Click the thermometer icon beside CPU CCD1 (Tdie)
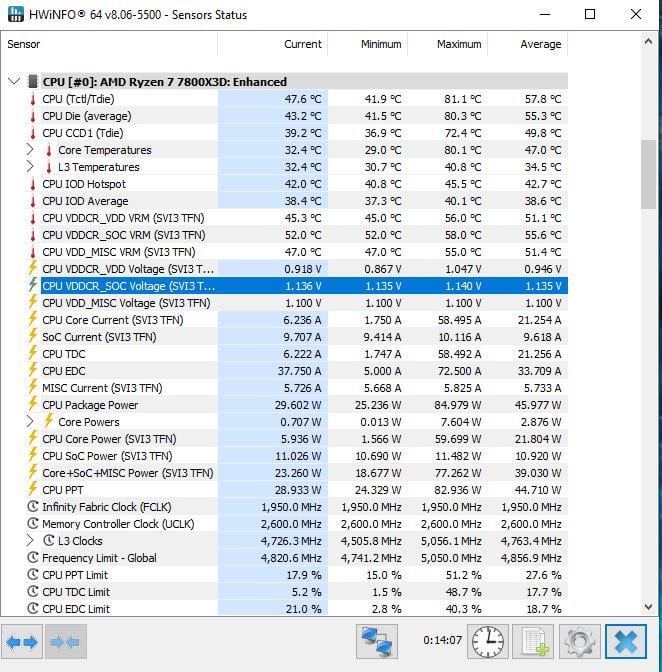This screenshot has height=672, width=662. (x=33, y=133)
